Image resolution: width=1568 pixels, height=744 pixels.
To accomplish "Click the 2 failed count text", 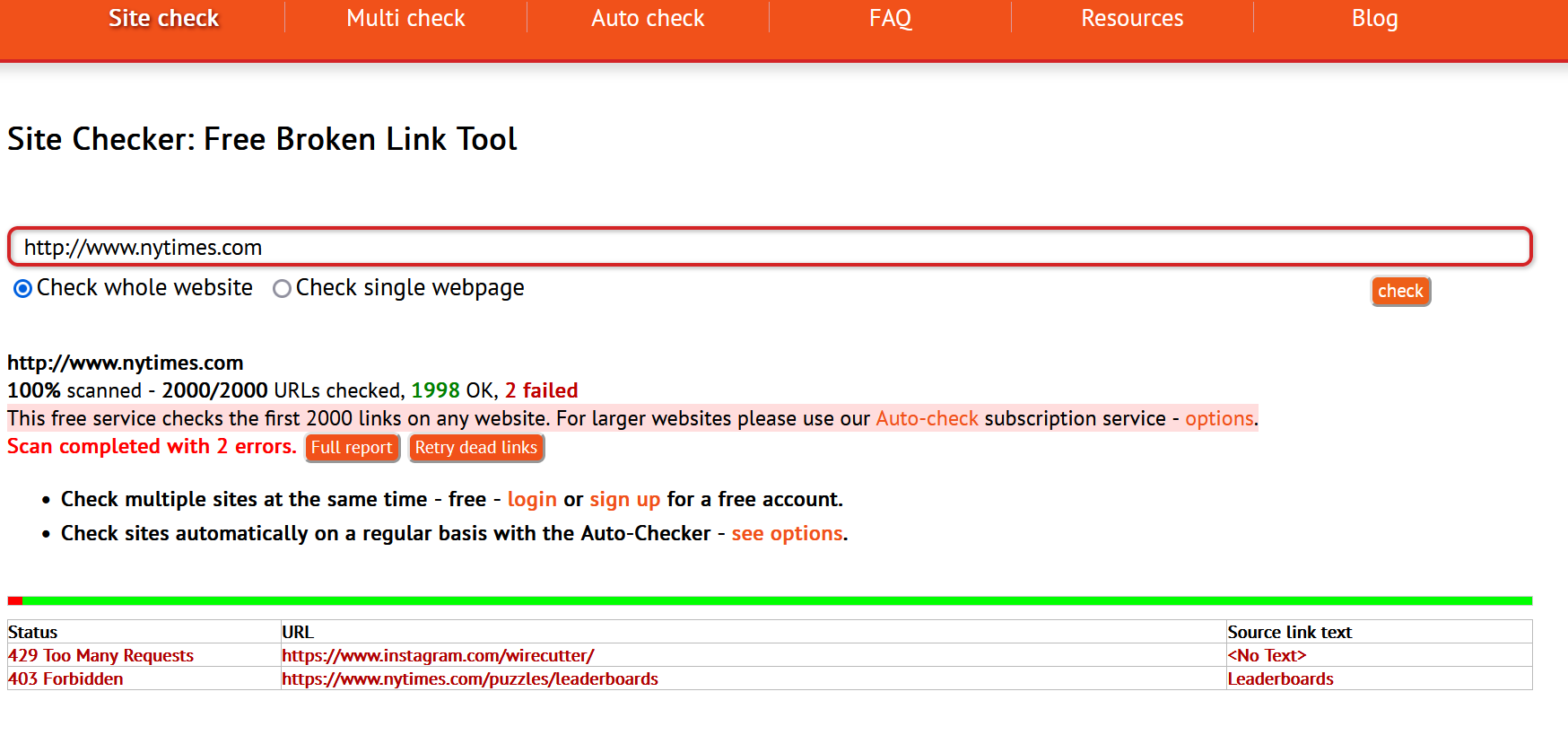I will tap(541, 390).
